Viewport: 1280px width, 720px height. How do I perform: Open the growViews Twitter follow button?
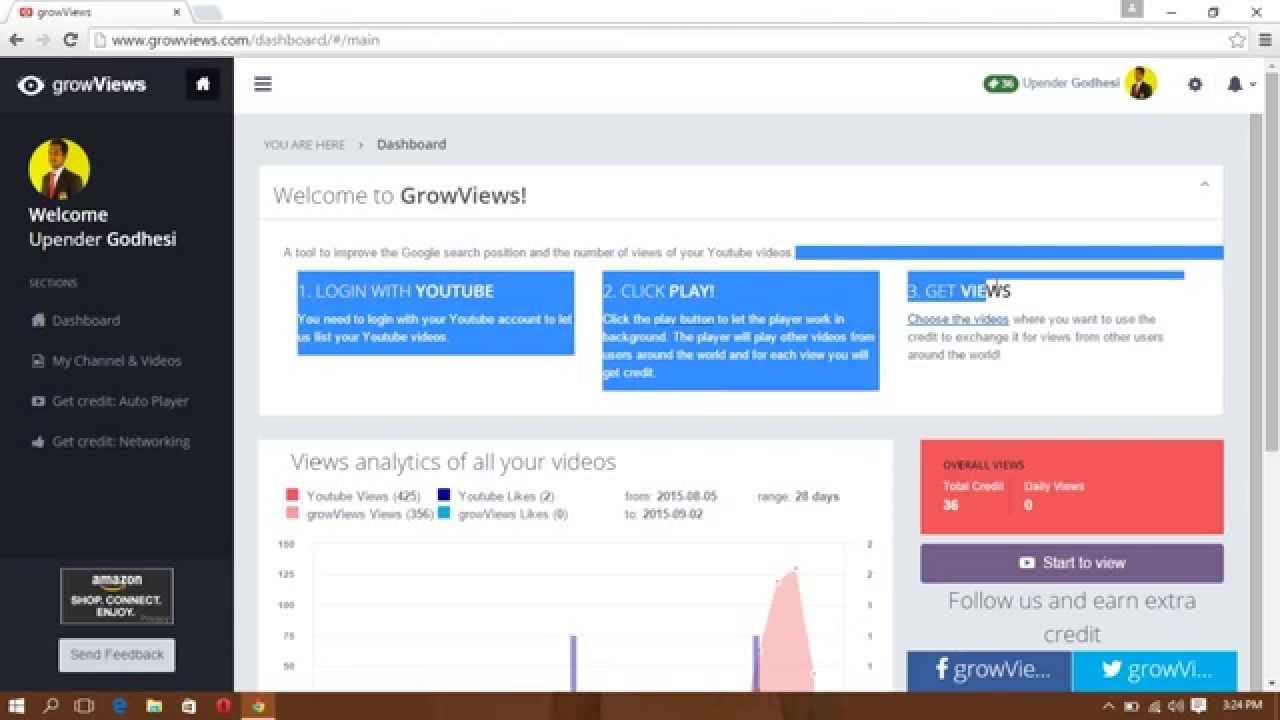[1155, 670]
